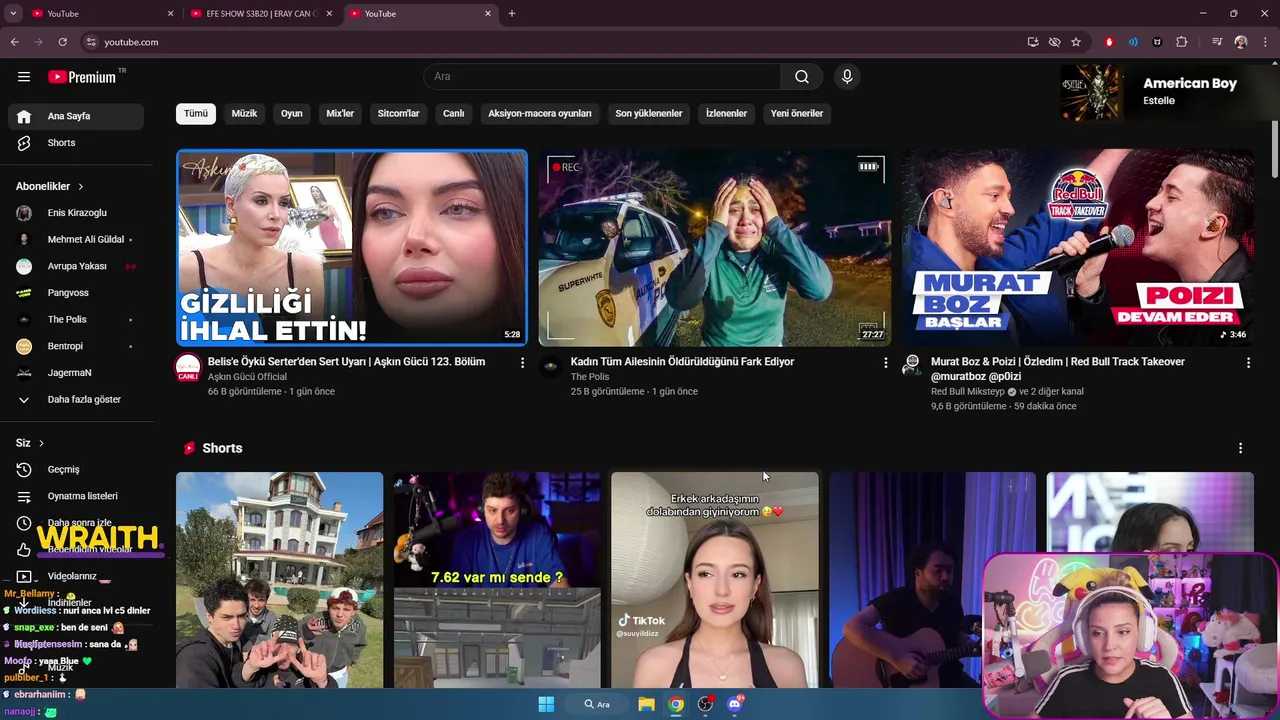Click the search magnifier button
This screenshot has height=720, width=1280.
click(x=802, y=77)
